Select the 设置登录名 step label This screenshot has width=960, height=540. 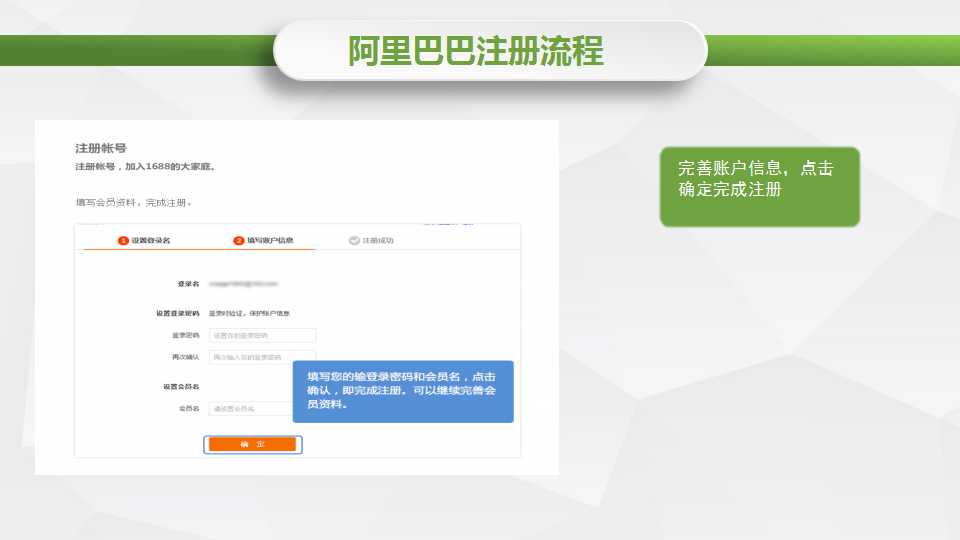click(151, 241)
